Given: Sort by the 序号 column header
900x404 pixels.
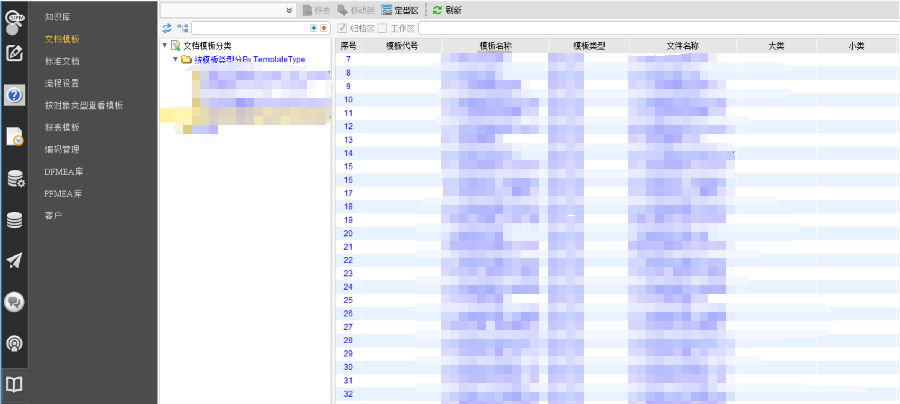Looking at the screenshot, I should pos(349,45).
